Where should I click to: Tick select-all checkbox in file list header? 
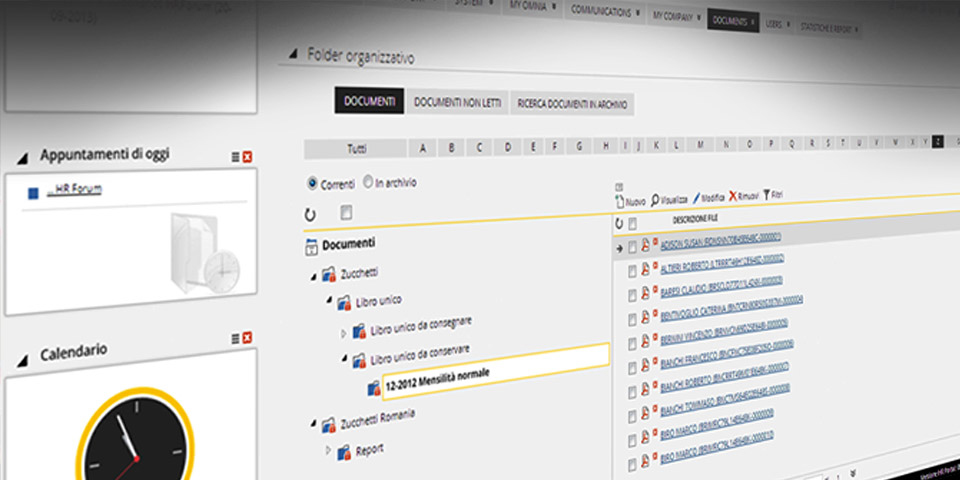click(632, 223)
